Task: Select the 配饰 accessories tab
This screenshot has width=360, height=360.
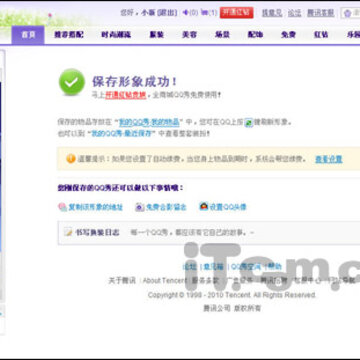Action: click(255, 35)
